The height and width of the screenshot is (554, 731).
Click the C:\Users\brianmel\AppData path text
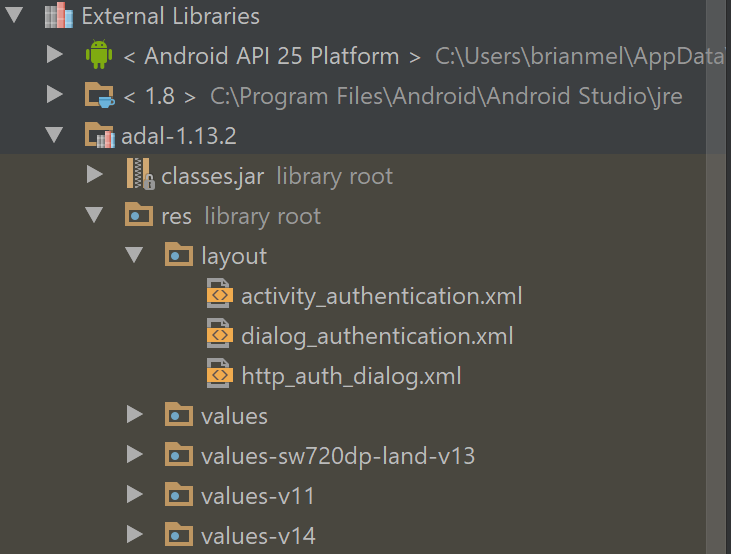click(579, 56)
